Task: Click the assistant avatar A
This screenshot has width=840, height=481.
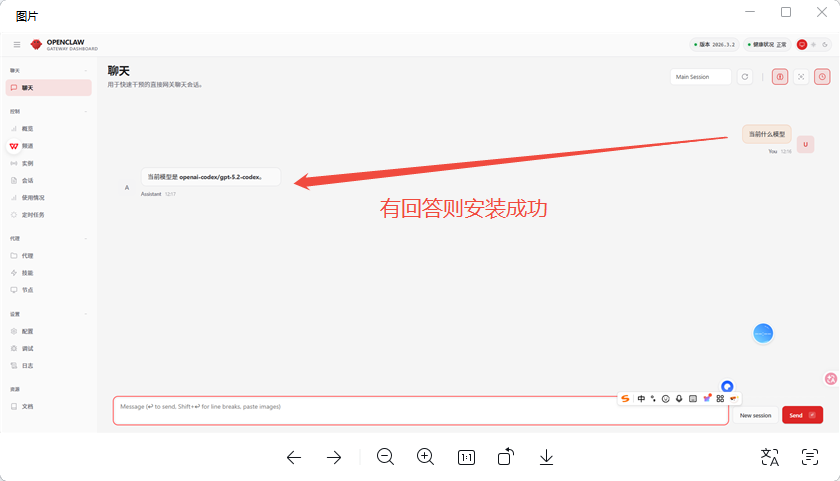Action: tap(127, 187)
